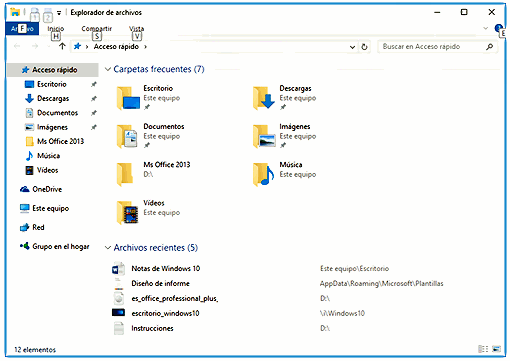The width and height of the screenshot is (510, 361).
Task: Select the Imágenes folder icon in frequent folders
Action: [x=264, y=136]
